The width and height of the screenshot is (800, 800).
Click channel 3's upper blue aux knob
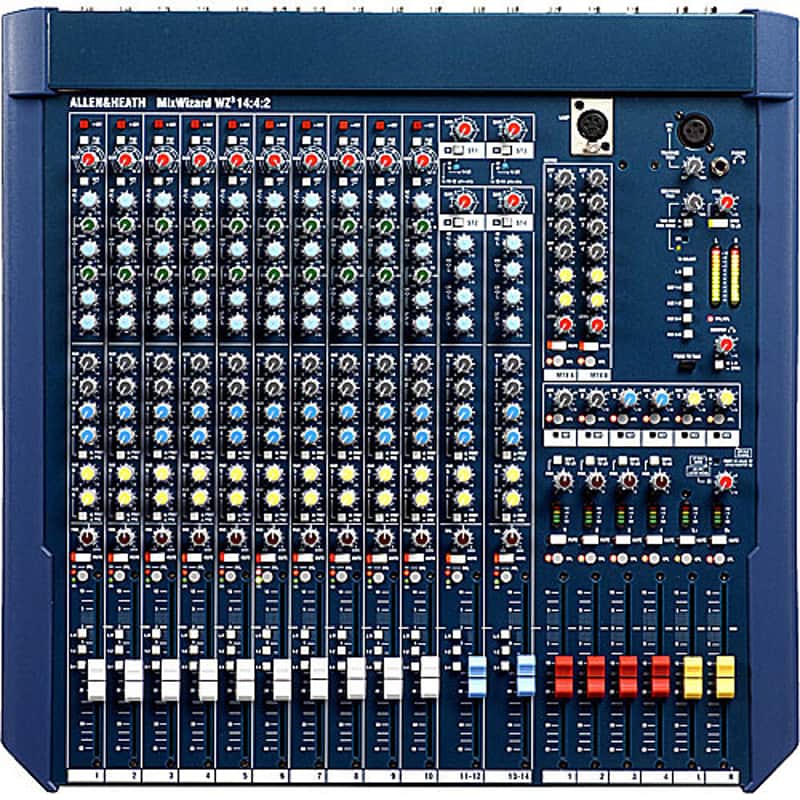[x=163, y=411]
